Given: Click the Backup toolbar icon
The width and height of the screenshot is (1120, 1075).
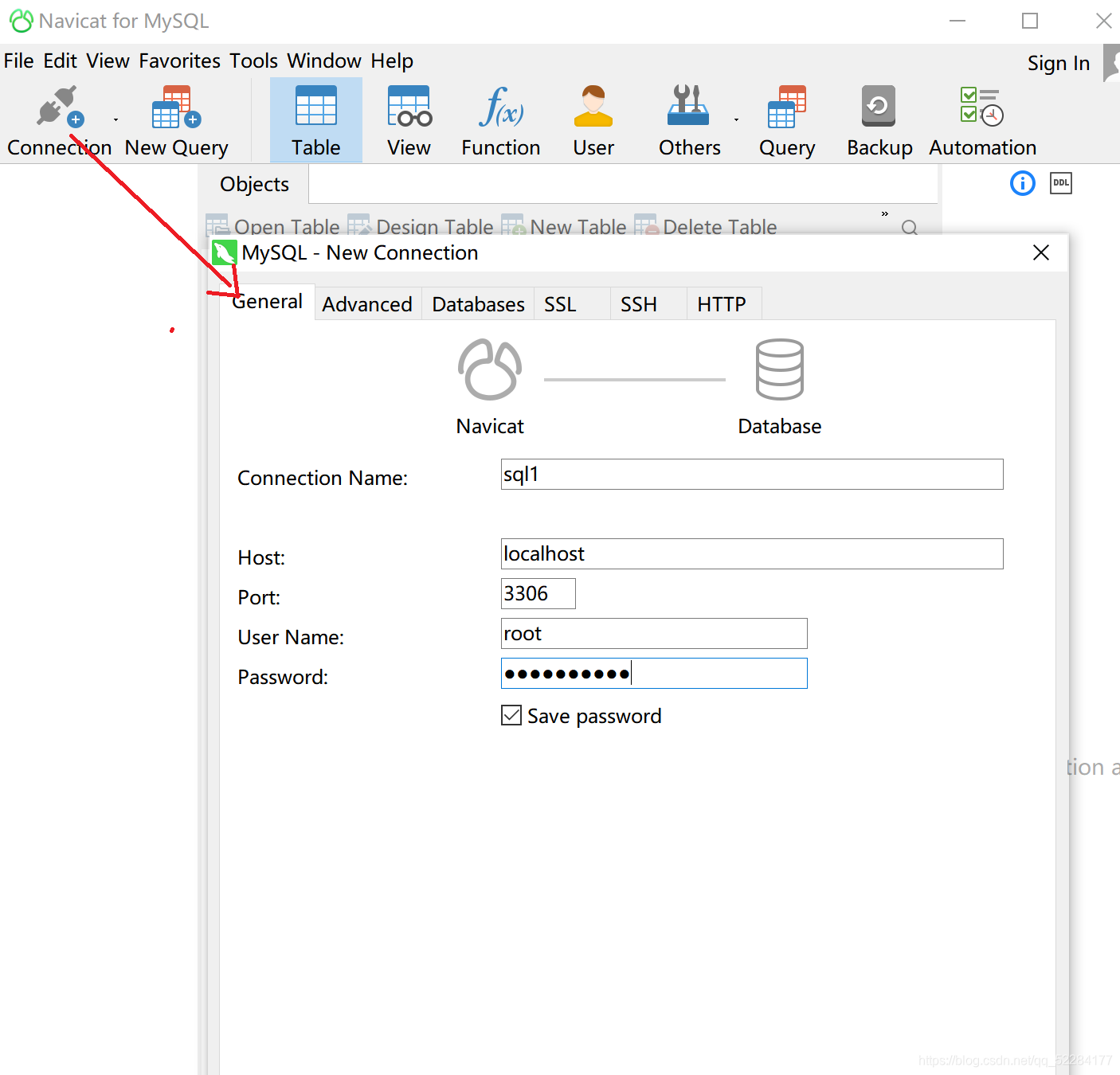Looking at the screenshot, I should pos(879,106).
